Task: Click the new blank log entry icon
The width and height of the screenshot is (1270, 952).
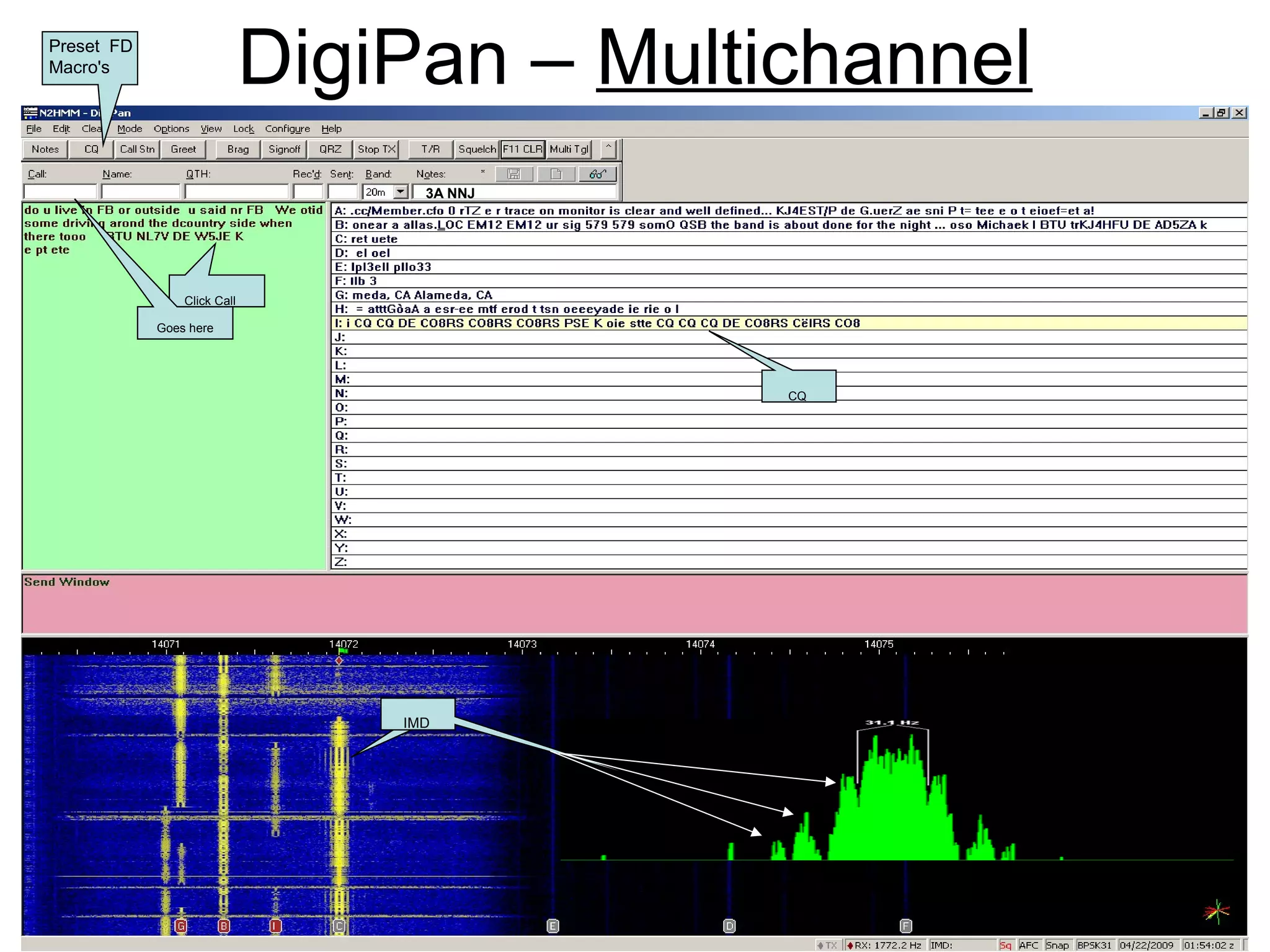Action: pos(556,174)
